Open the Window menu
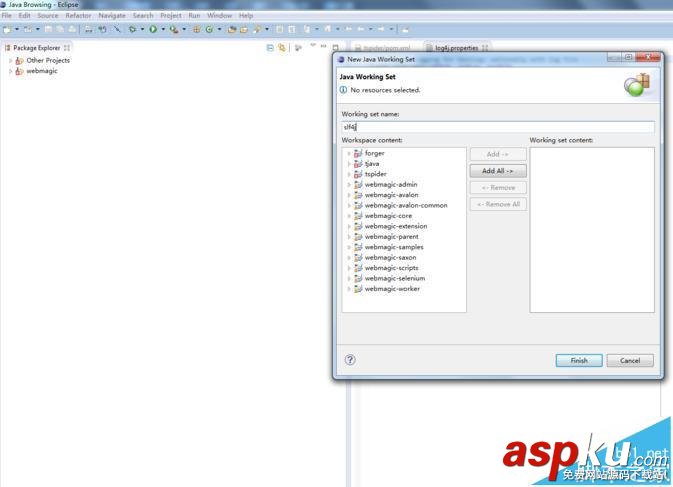 219,15
